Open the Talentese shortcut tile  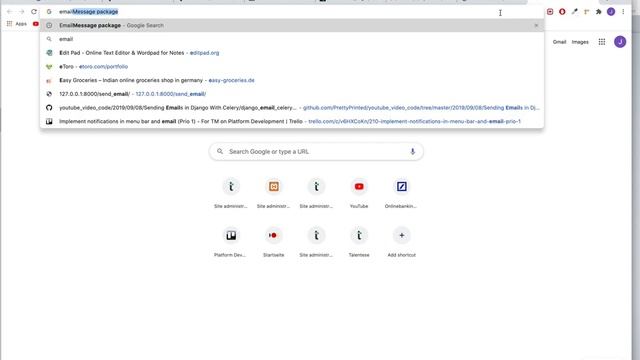click(359, 242)
